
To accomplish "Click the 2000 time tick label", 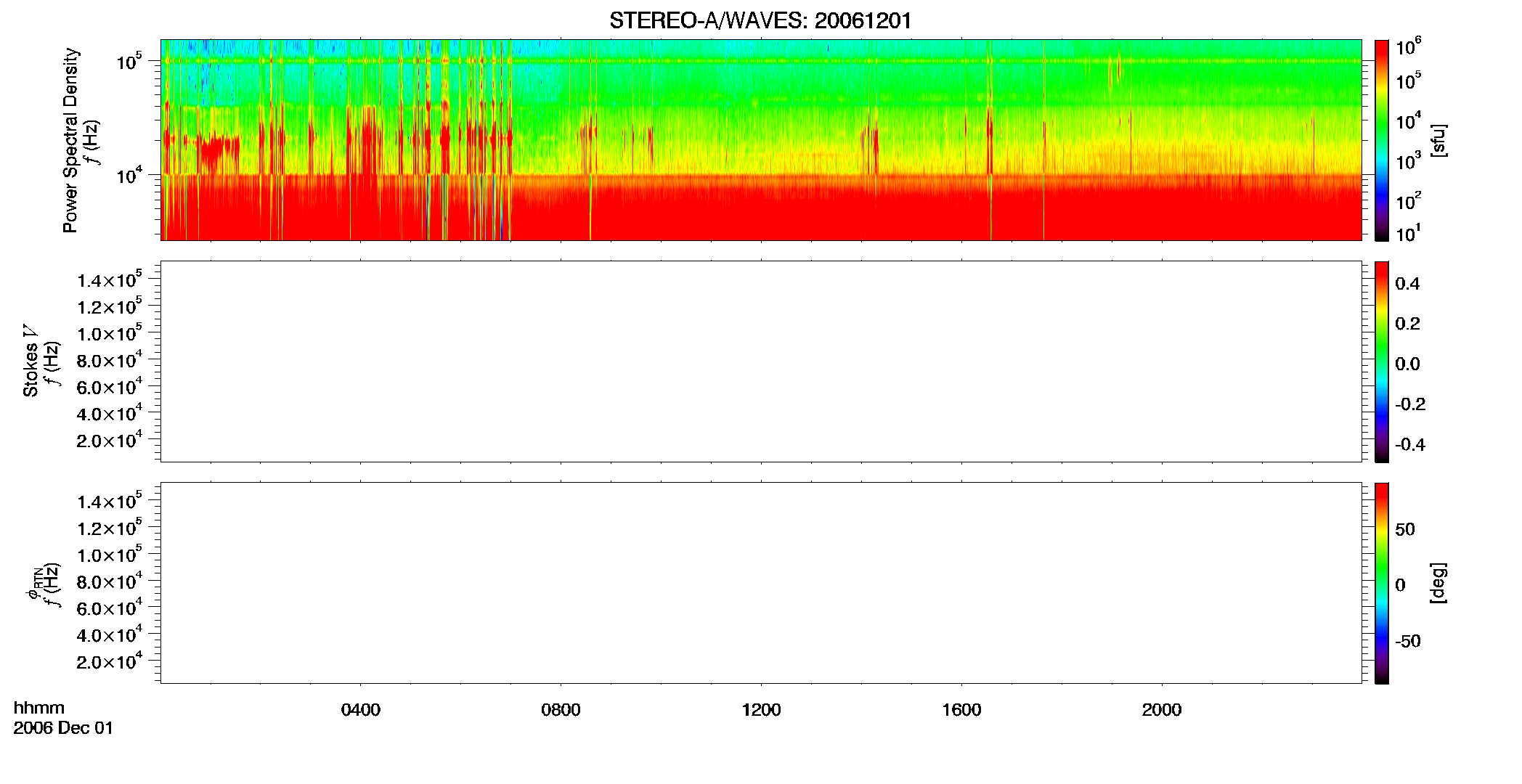I will click(x=1162, y=710).
